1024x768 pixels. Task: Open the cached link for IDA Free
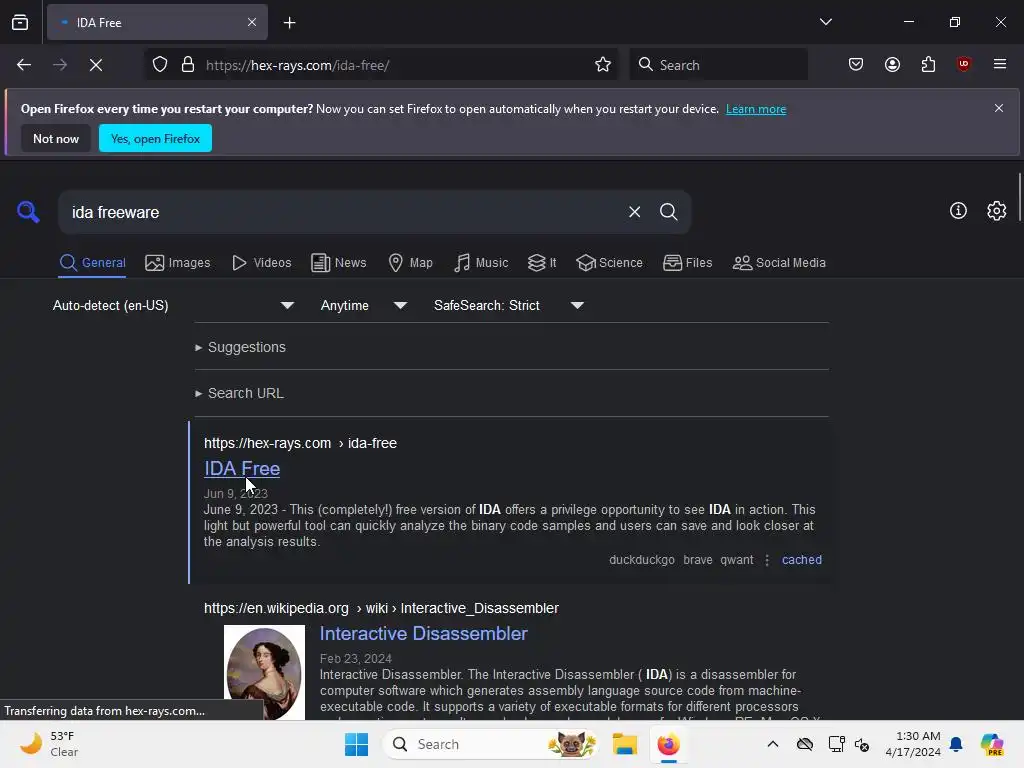pyautogui.click(x=801, y=560)
